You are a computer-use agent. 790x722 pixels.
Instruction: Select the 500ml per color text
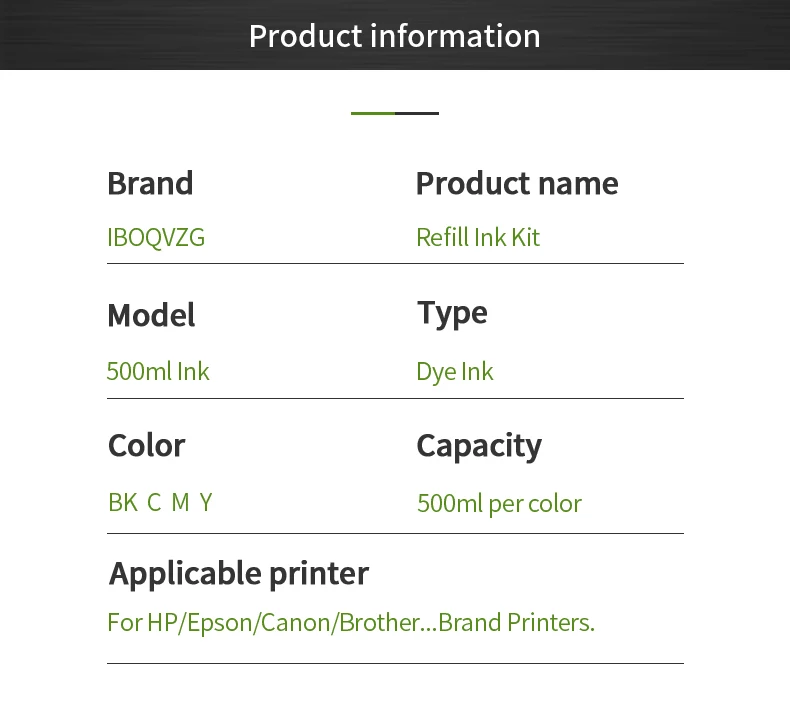pyautogui.click(x=498, y=503)
